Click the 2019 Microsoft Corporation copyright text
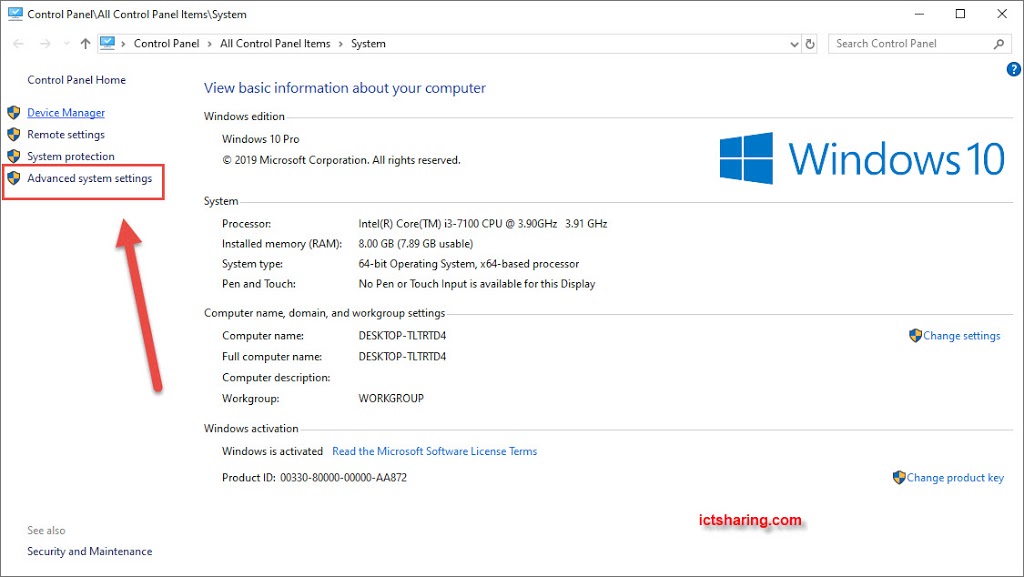This screenshot has width=1024, height=577. click(342, 160)
